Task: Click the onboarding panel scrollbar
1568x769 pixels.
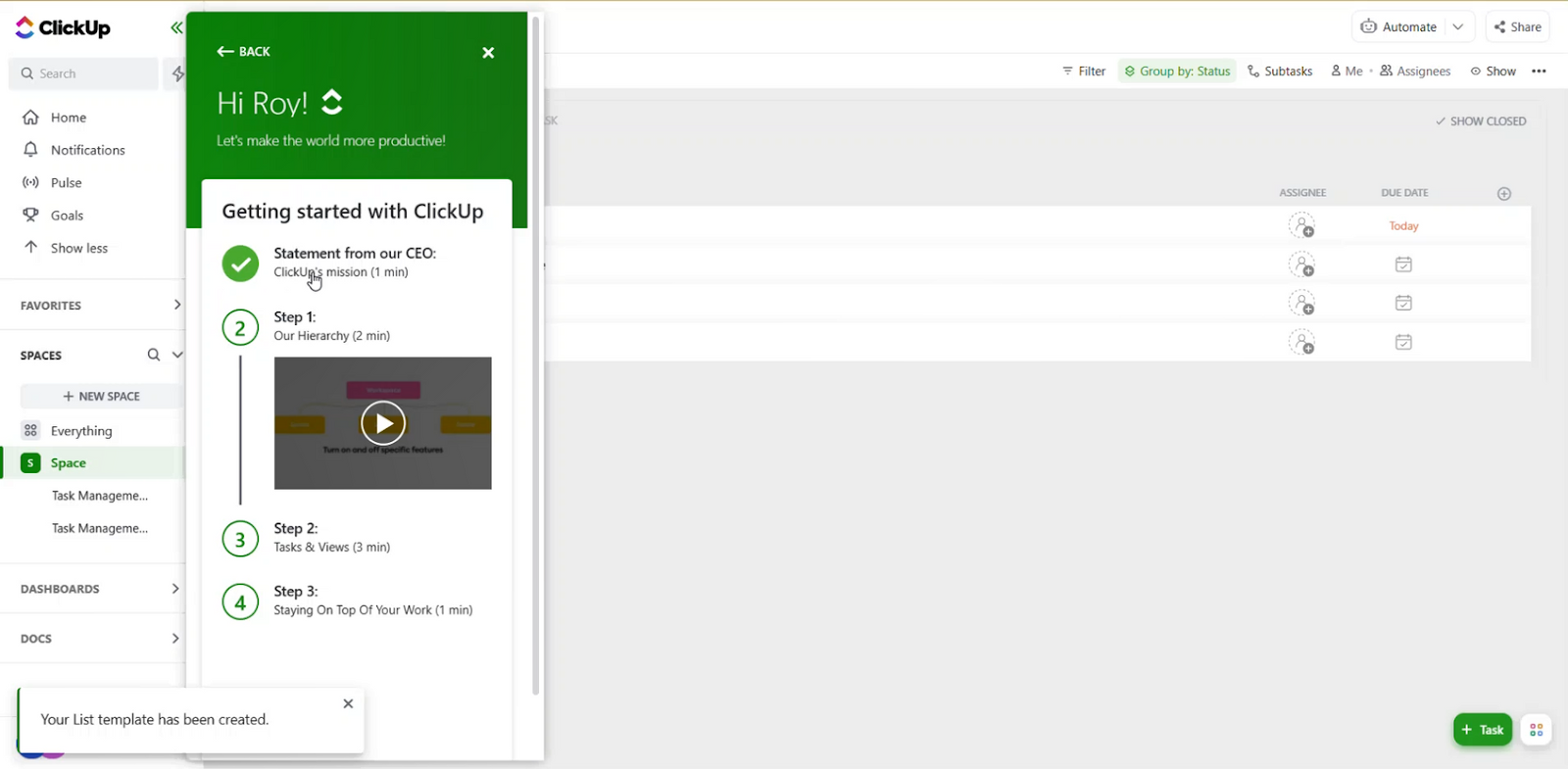Action: 535,355
